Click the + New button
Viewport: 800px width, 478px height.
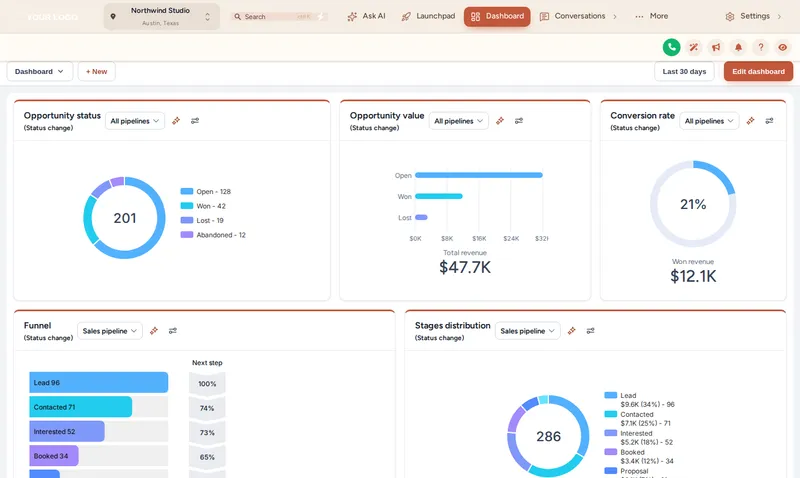click(96, 71)
